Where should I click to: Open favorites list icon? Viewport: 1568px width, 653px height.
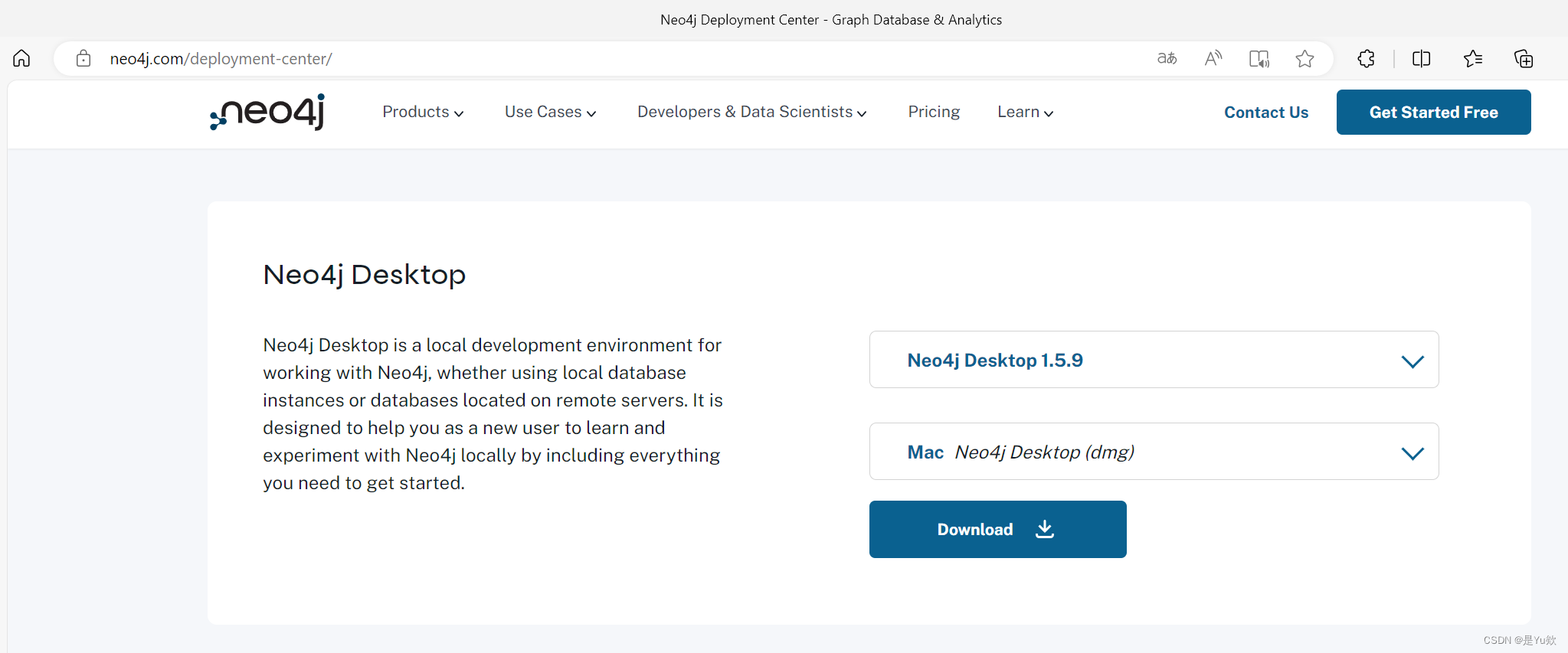point(1472,58)
